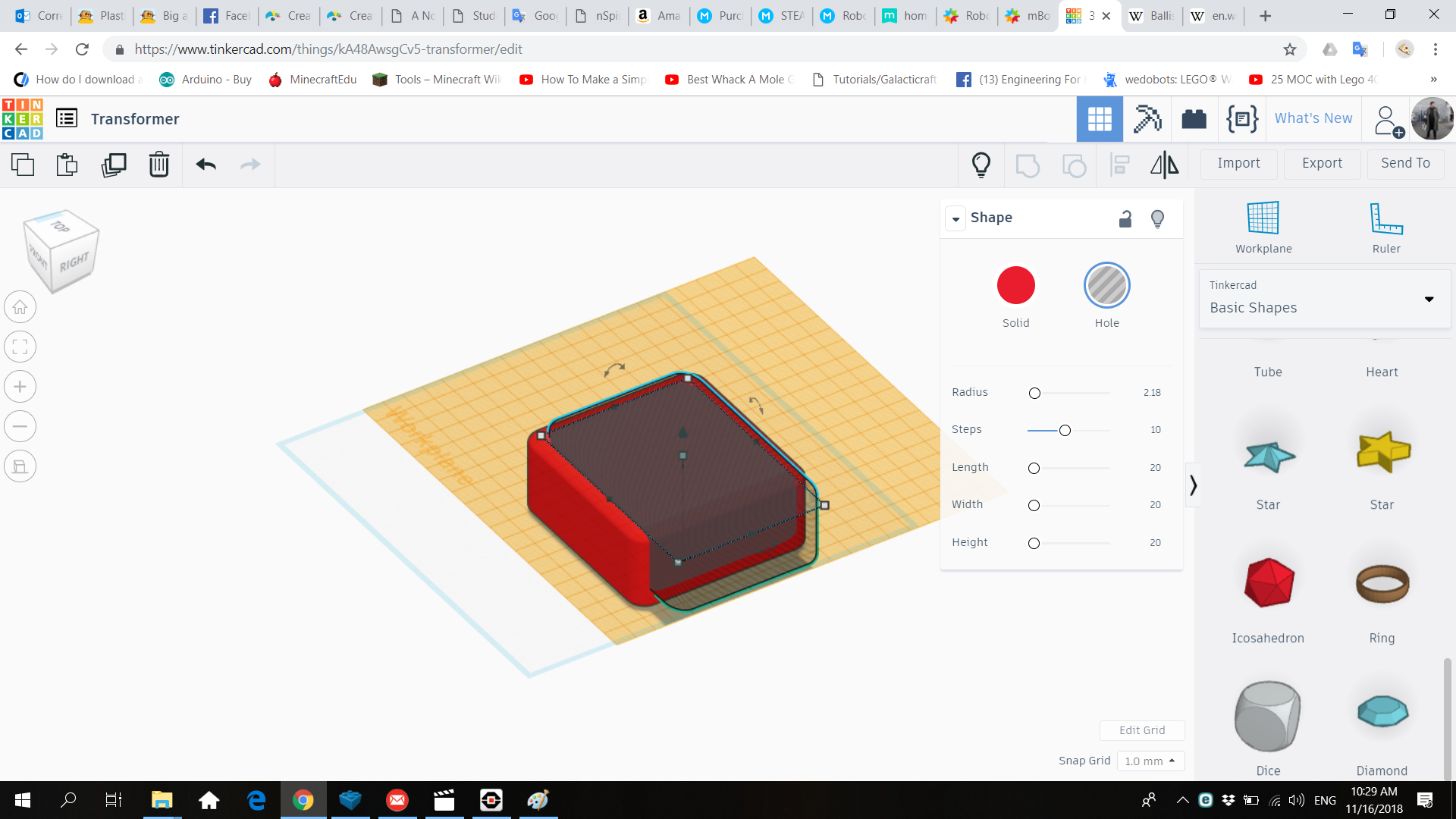The height and width of the screenshot is (819, 1456).
Task: Click the Undo button
Action: (x=206, y=163)
